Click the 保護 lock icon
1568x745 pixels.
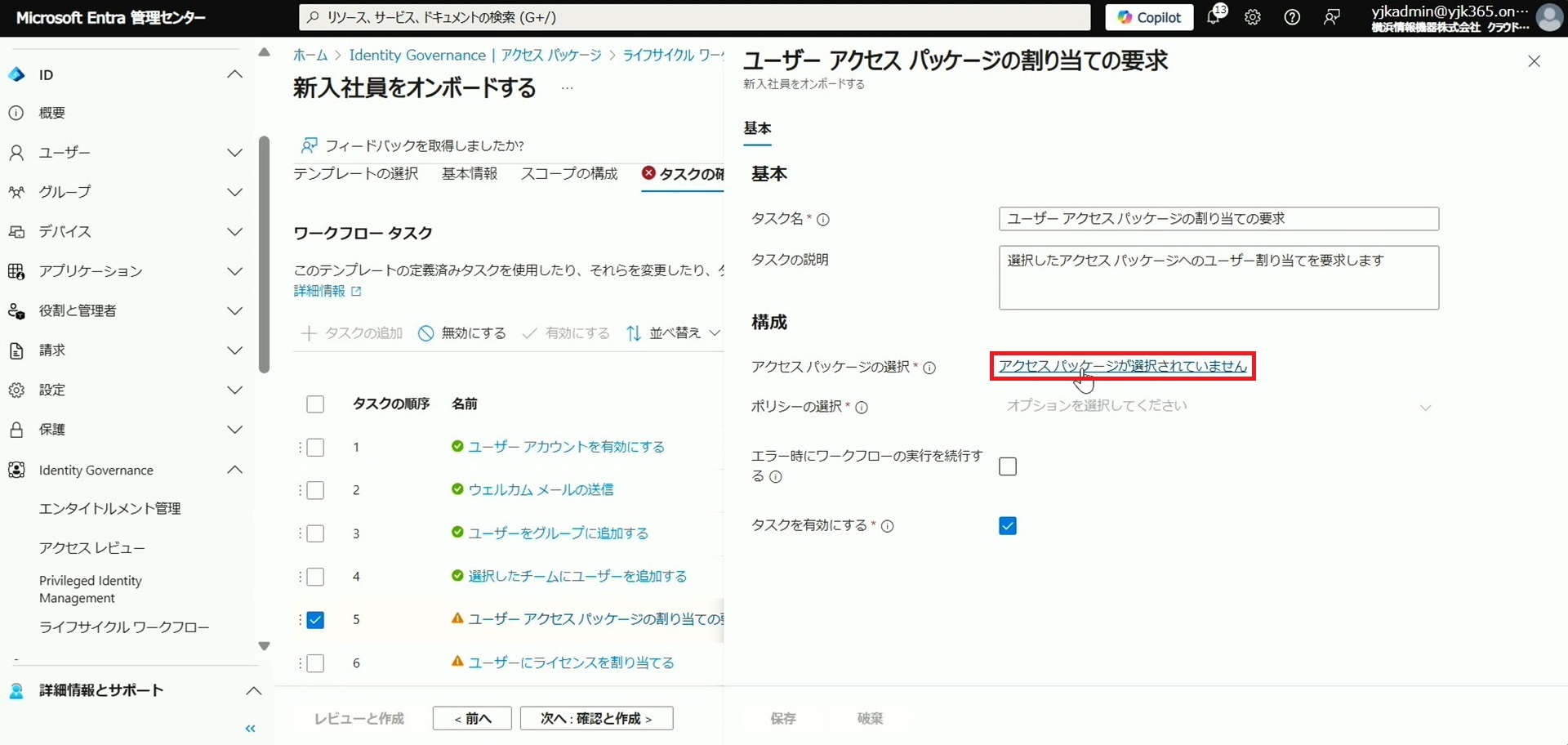[16, 430]
